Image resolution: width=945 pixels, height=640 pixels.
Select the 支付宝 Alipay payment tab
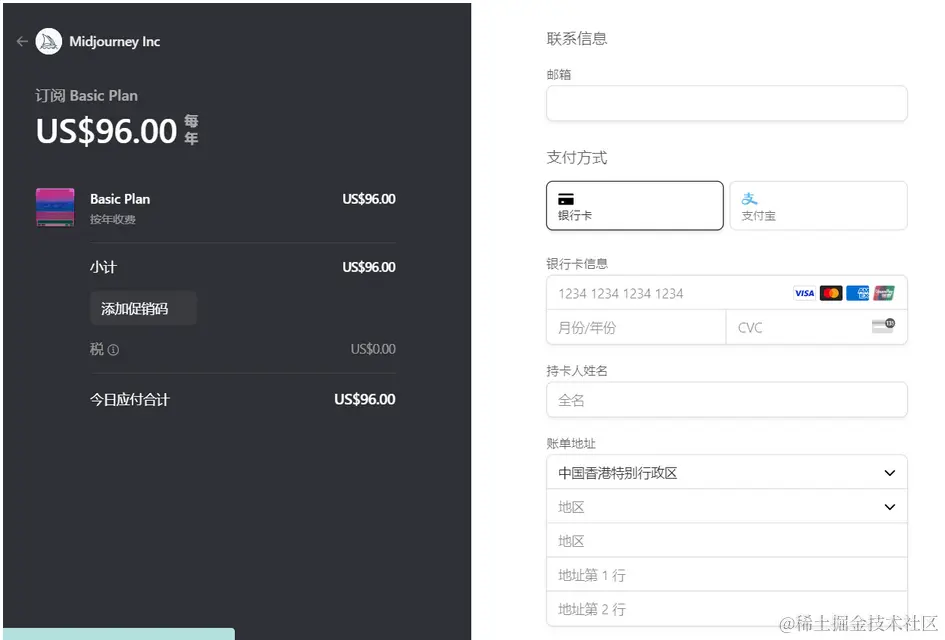pyautogui.click(x=818, y=205)
